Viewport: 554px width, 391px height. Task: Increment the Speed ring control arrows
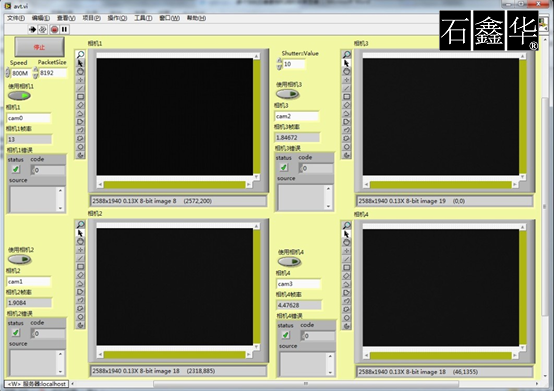tap(8, 73)
